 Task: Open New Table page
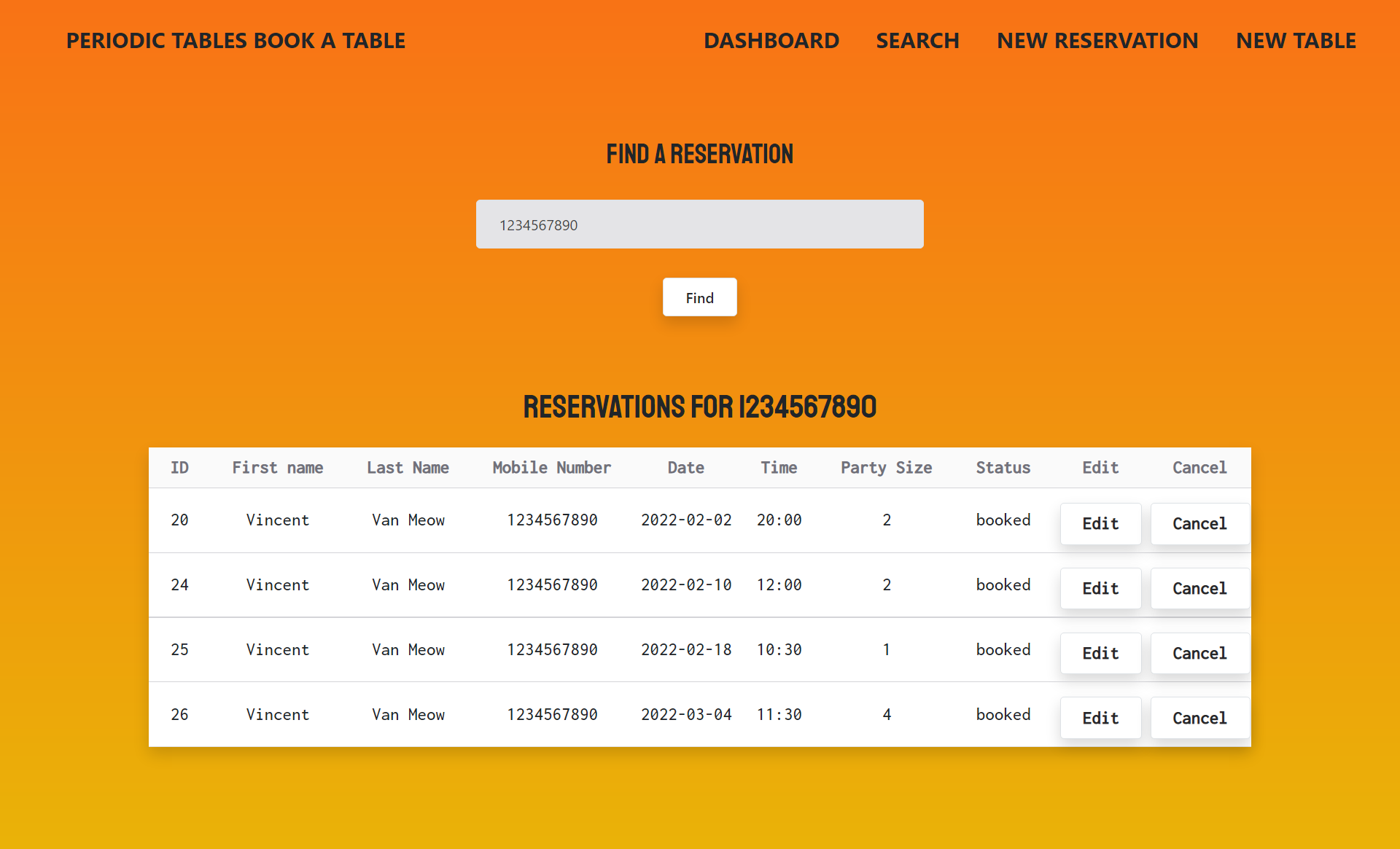point(1296,41)
